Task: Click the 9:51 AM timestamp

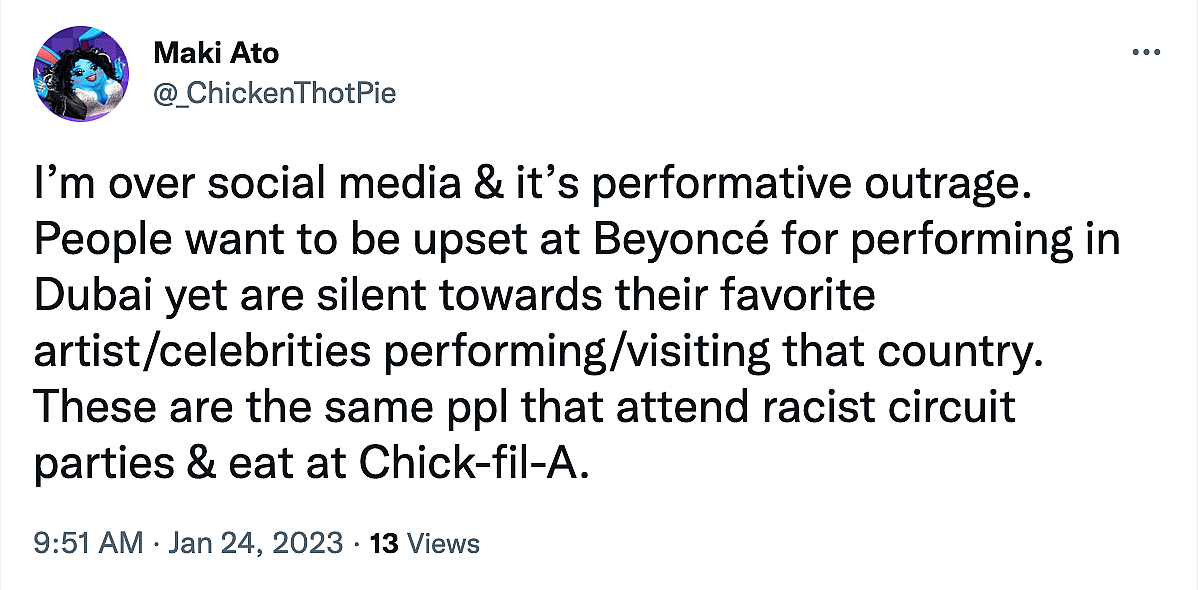Action: coord(87,544)
